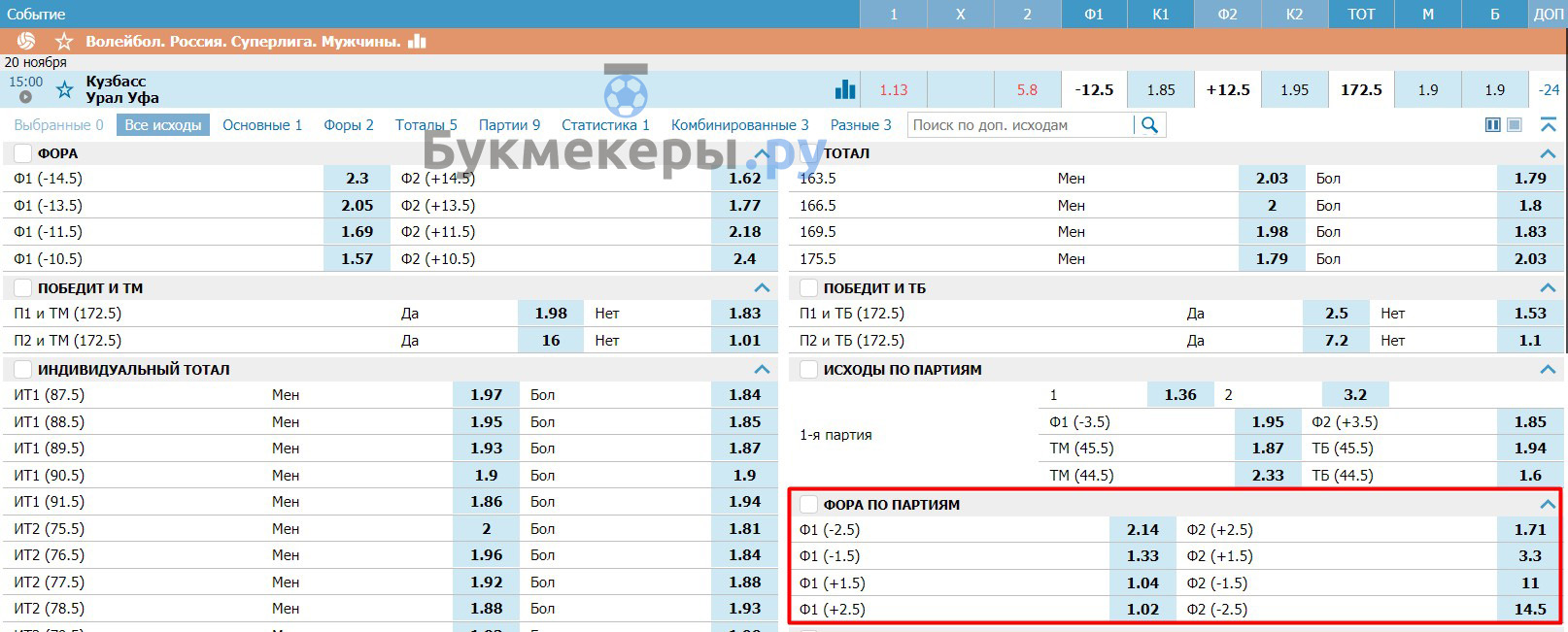Collapse the ИНДИВИДУАЛЬНЫЙ ТОТАЛ section
Image resolution: width=1568 pixels, height=632 pixels.
click(762, 370)
